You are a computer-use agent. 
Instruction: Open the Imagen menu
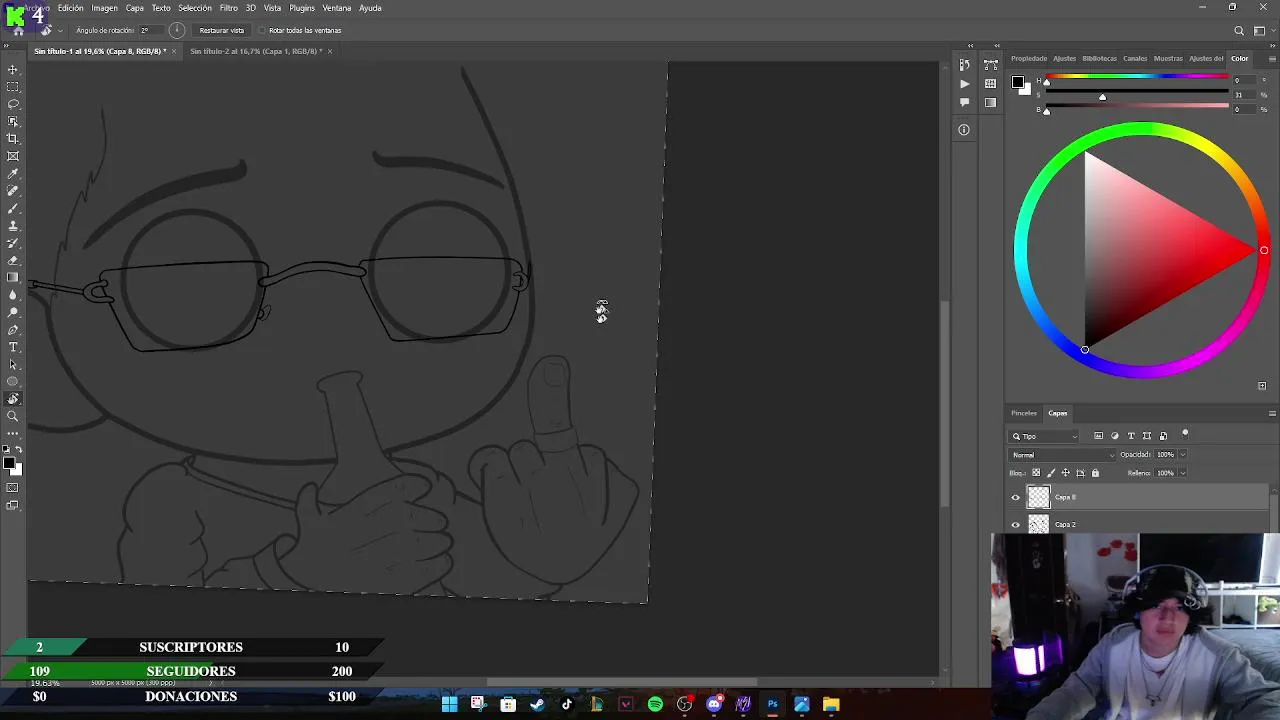point(105,8)
